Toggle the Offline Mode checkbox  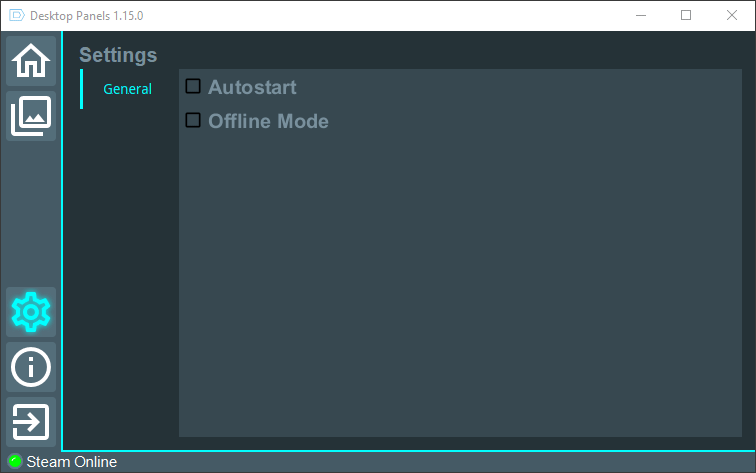click(193, 120)
